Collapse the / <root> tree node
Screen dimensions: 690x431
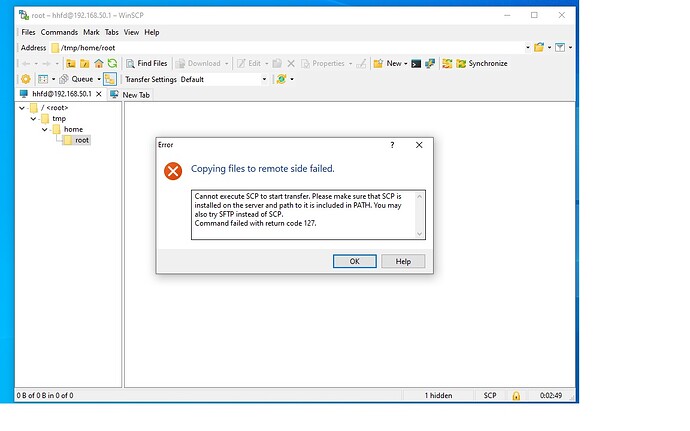coord(22,108)
